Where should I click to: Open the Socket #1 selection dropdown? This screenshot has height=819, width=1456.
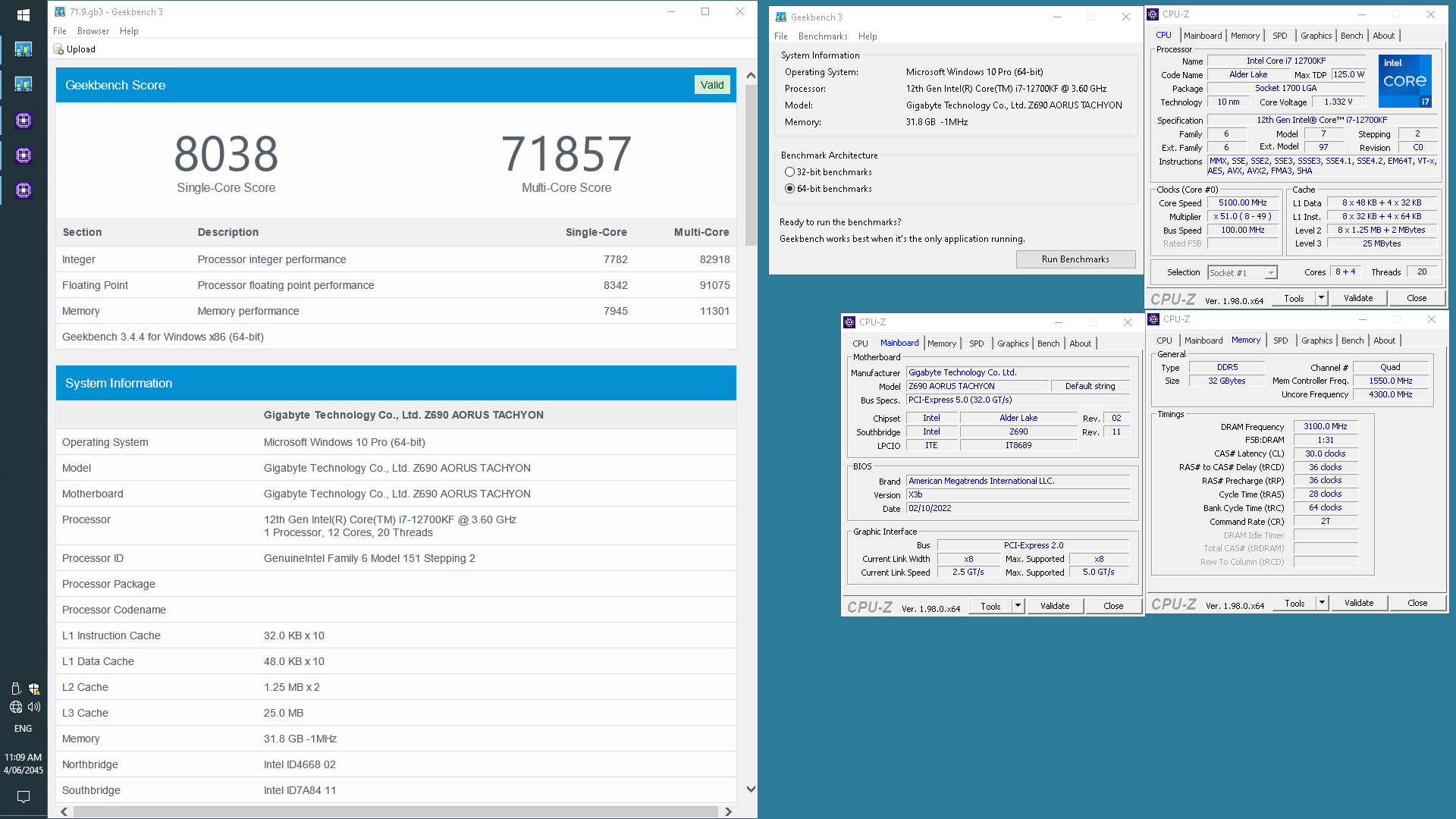1242,272
